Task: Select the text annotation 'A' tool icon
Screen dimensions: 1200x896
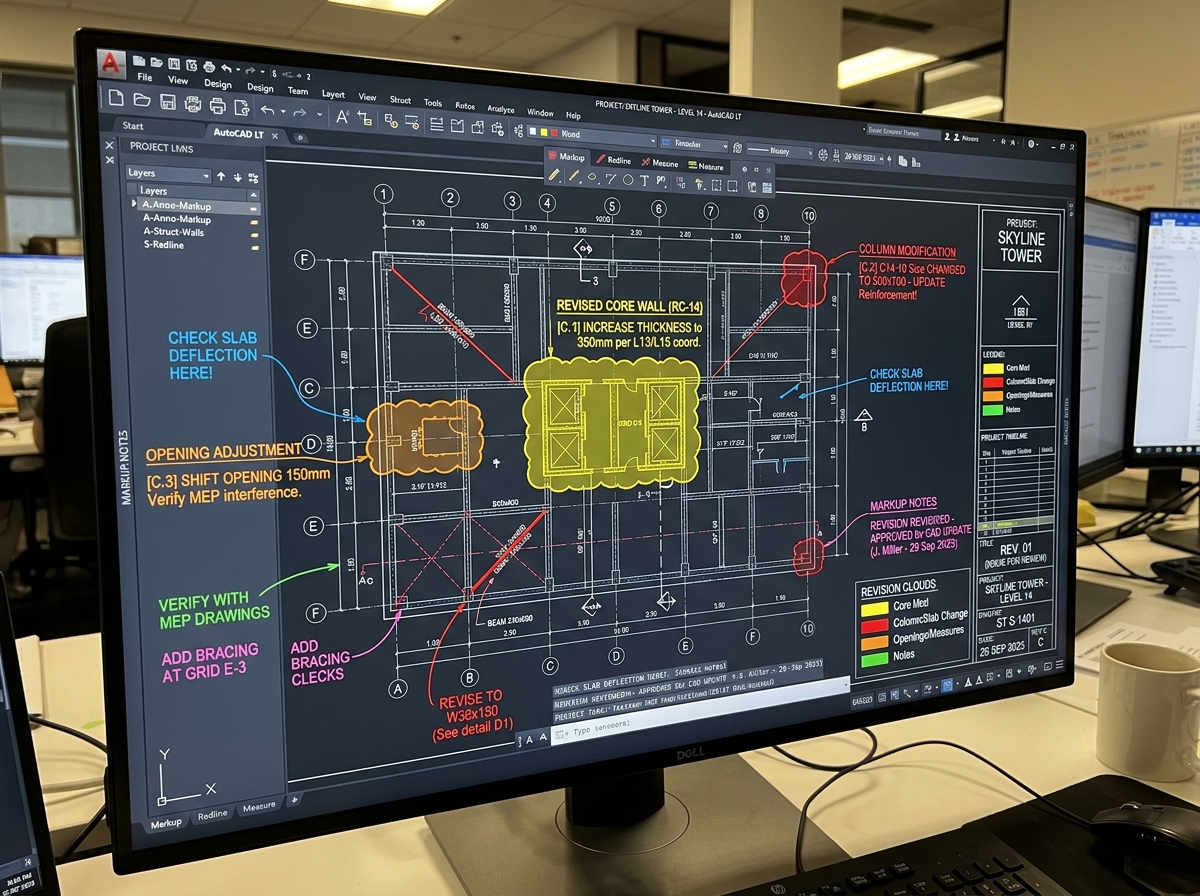Action: tap(342, 116)
